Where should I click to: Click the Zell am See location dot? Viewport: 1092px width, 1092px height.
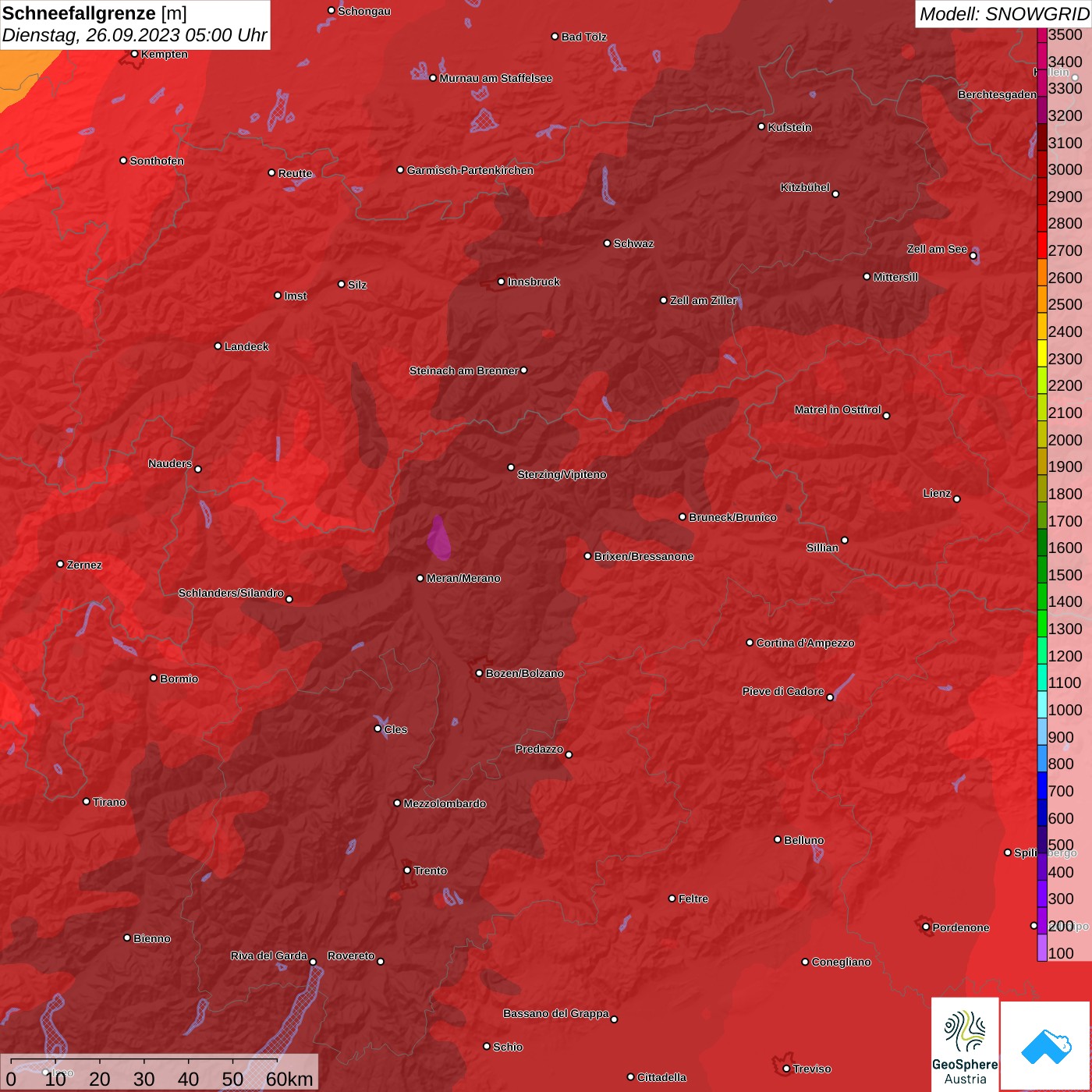pos(973,255)
